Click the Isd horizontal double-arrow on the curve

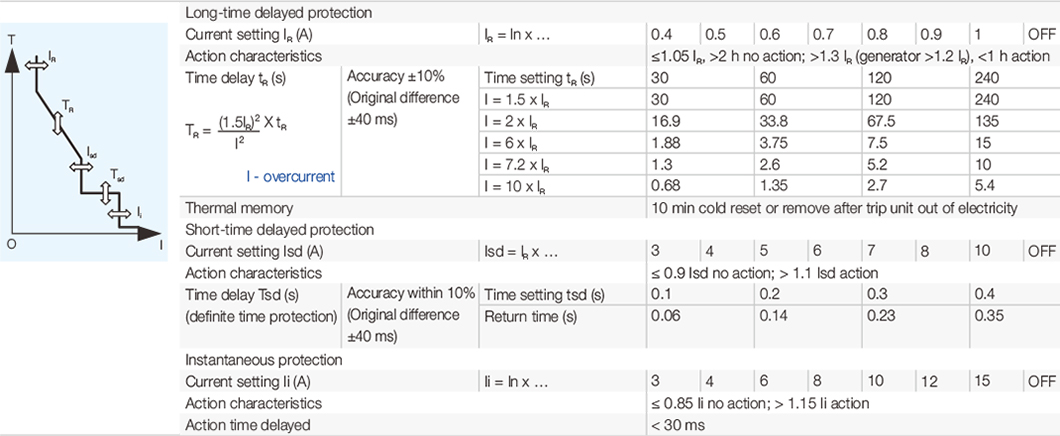coord(81,166)
